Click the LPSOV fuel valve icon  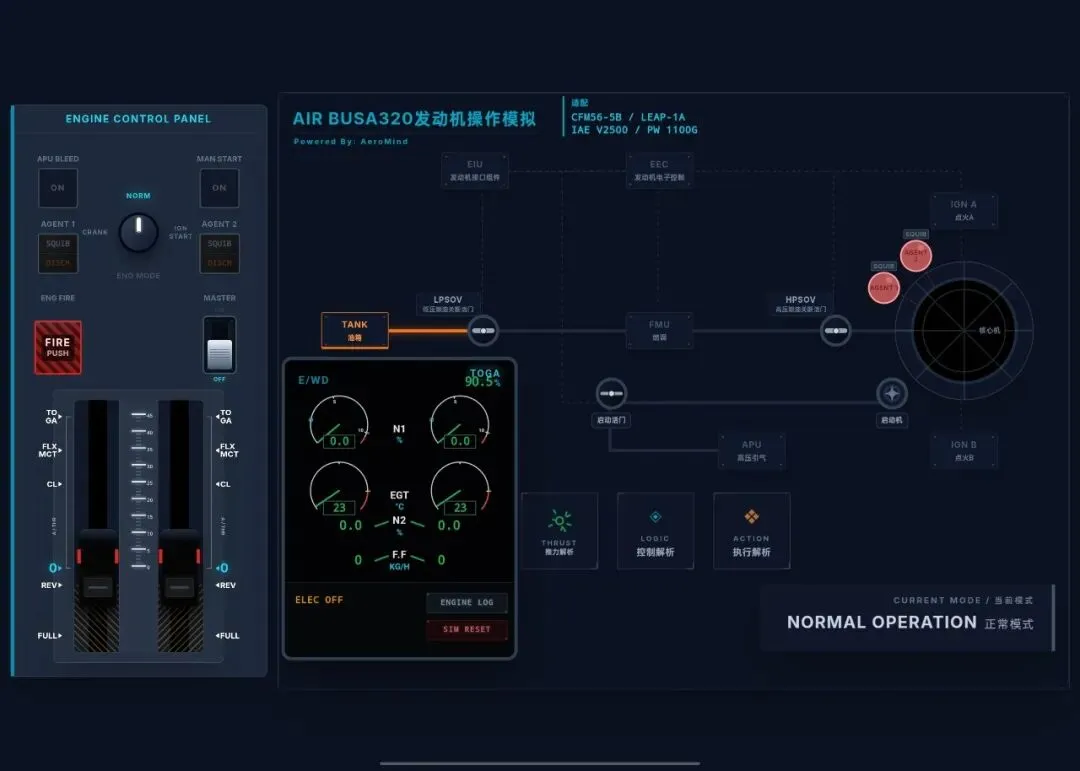coord(483,331)
